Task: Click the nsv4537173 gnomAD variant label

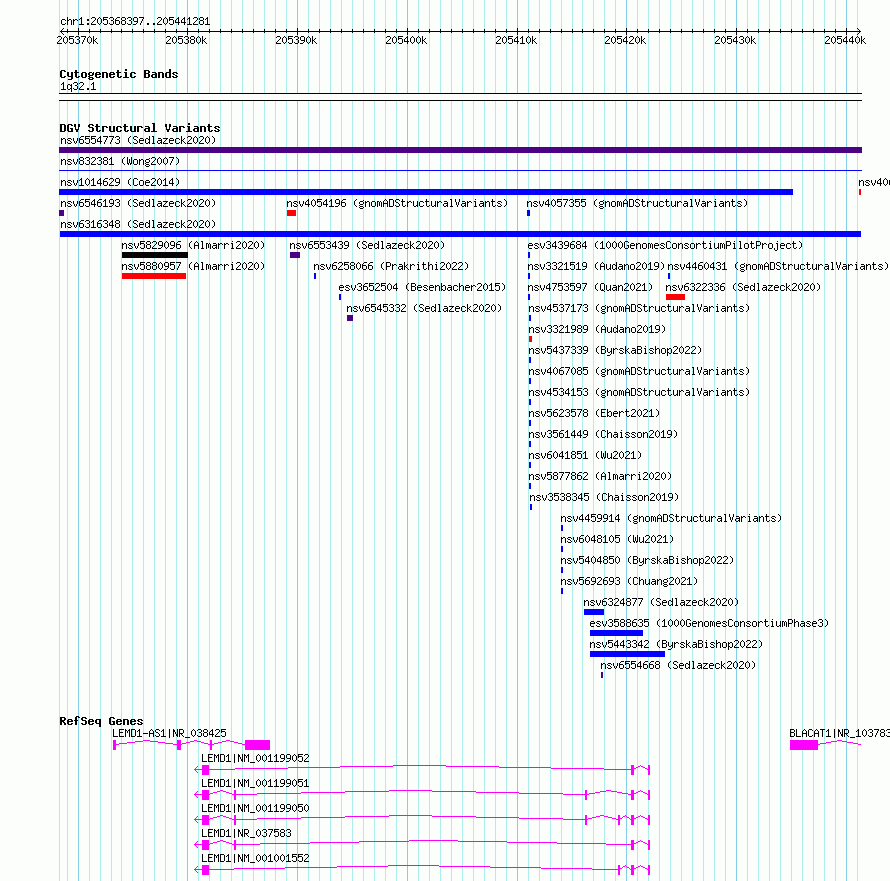Action: pos(639,308)
